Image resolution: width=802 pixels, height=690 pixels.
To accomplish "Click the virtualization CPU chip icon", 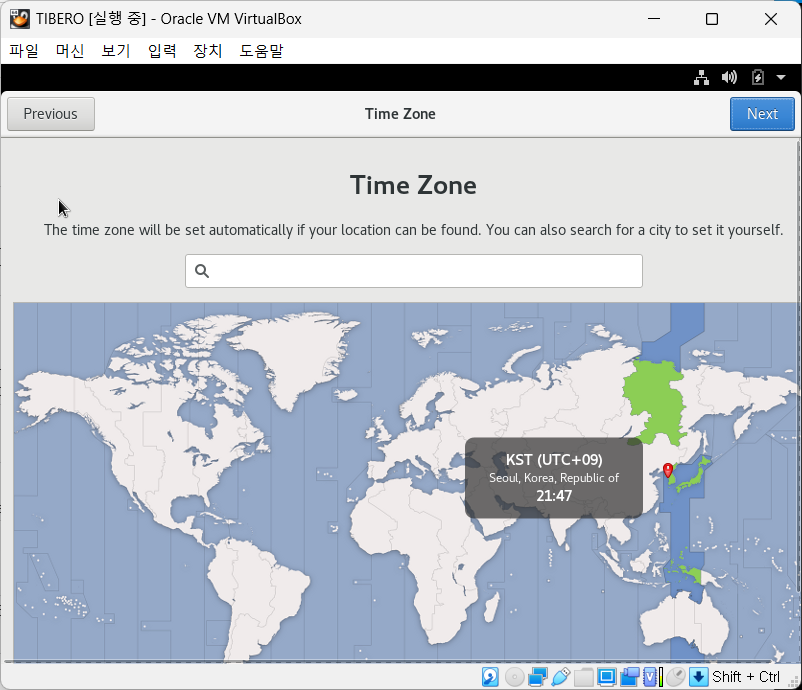I will coord(652,677).
